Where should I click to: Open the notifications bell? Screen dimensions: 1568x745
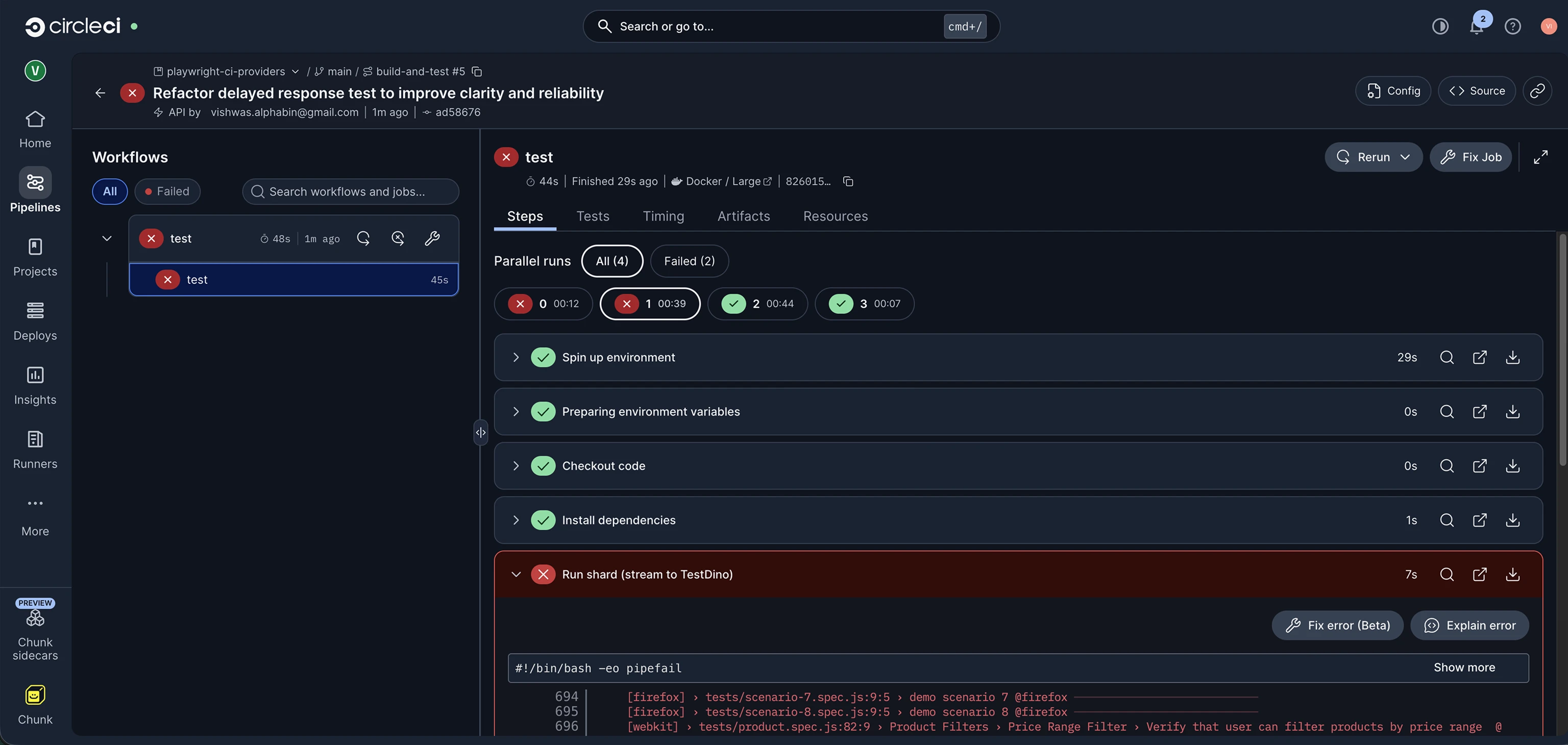(x=1476, y=26)
